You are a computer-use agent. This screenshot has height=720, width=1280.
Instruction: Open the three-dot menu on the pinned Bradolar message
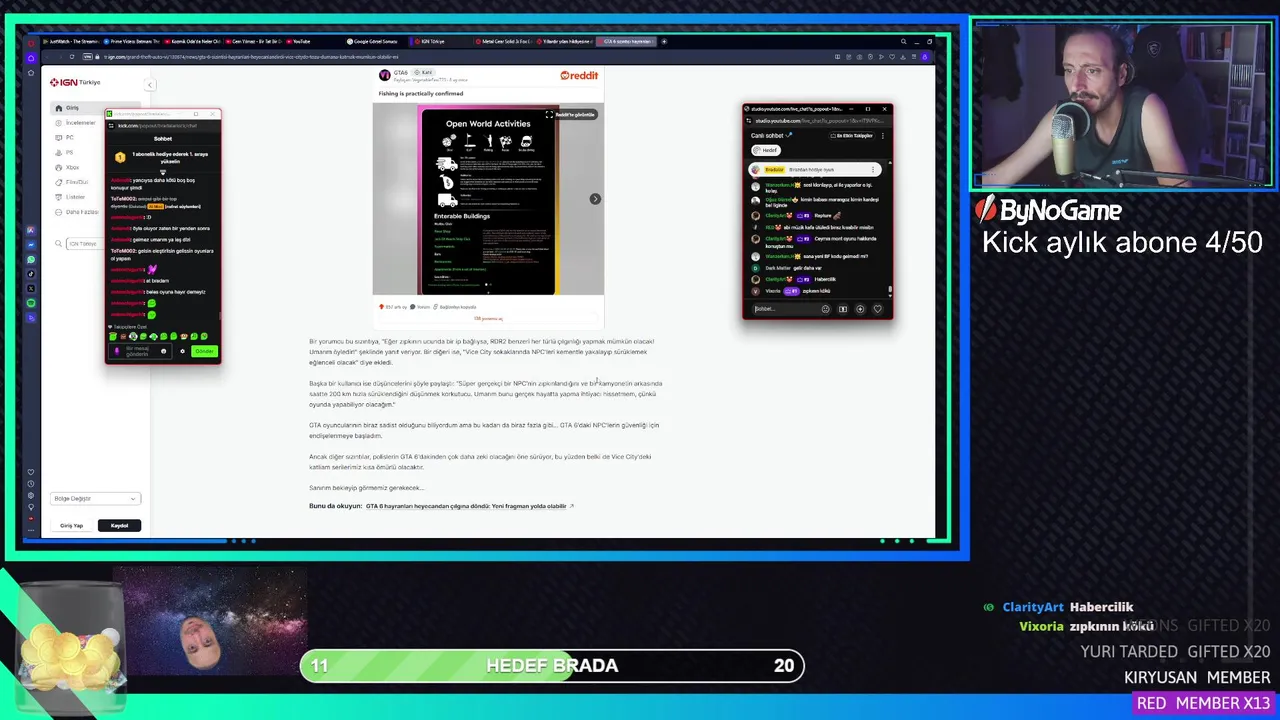[x=873, y=170]
